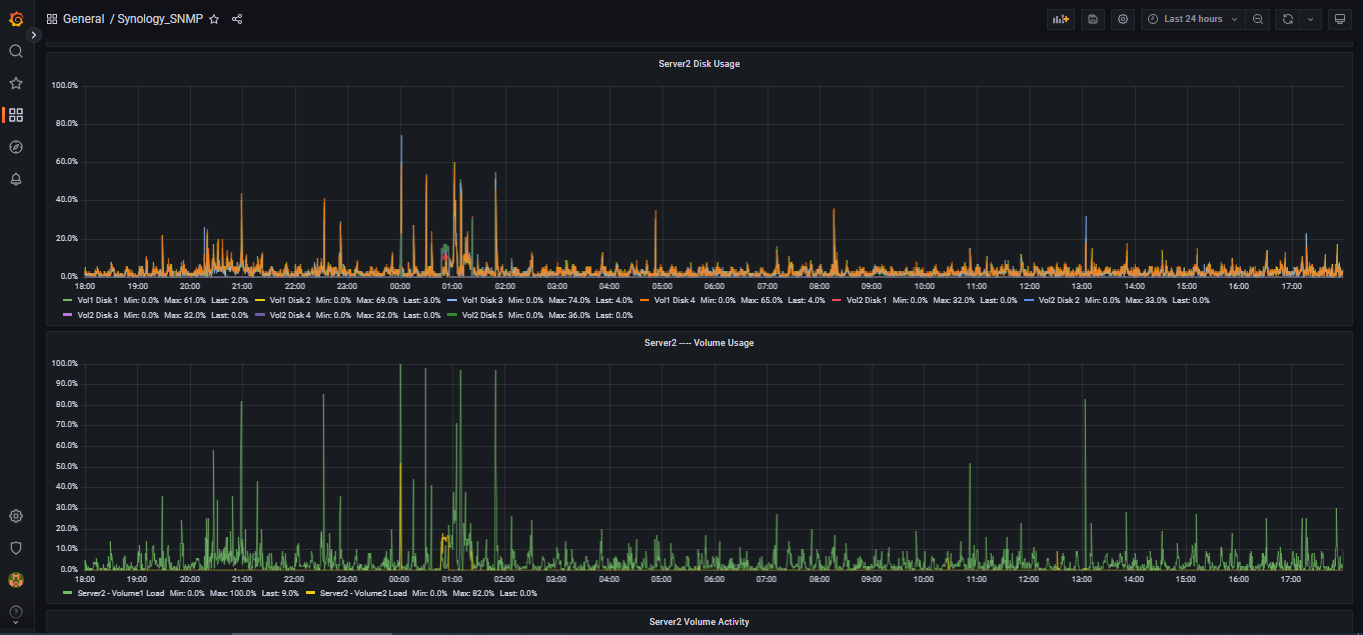Click the General folder breadcrumb link
1363x635 pixels.
pos(83,19)
